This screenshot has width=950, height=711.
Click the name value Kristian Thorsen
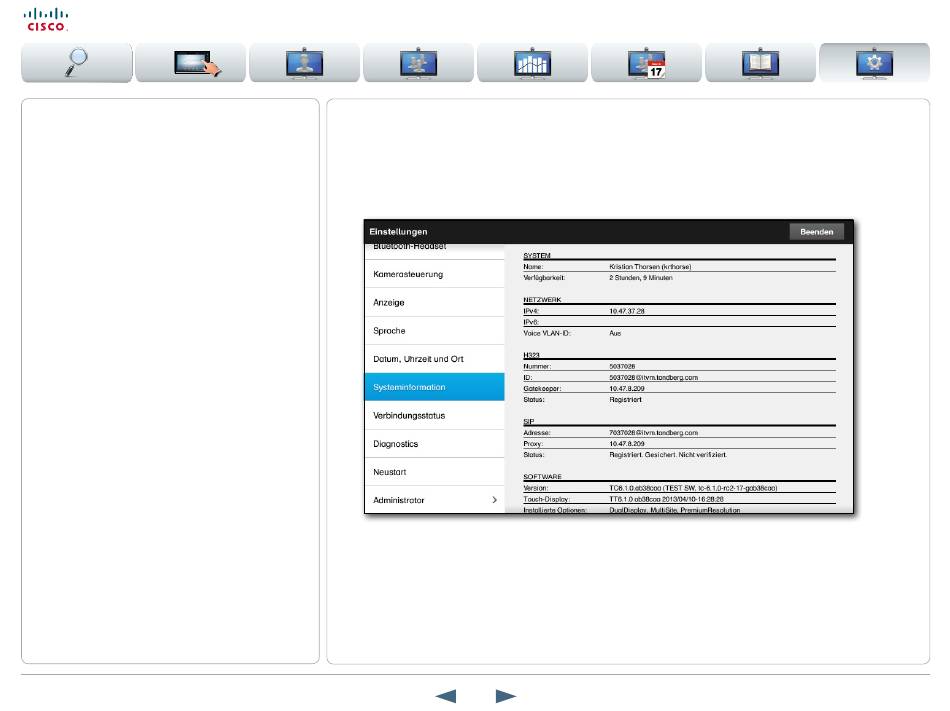650,266
